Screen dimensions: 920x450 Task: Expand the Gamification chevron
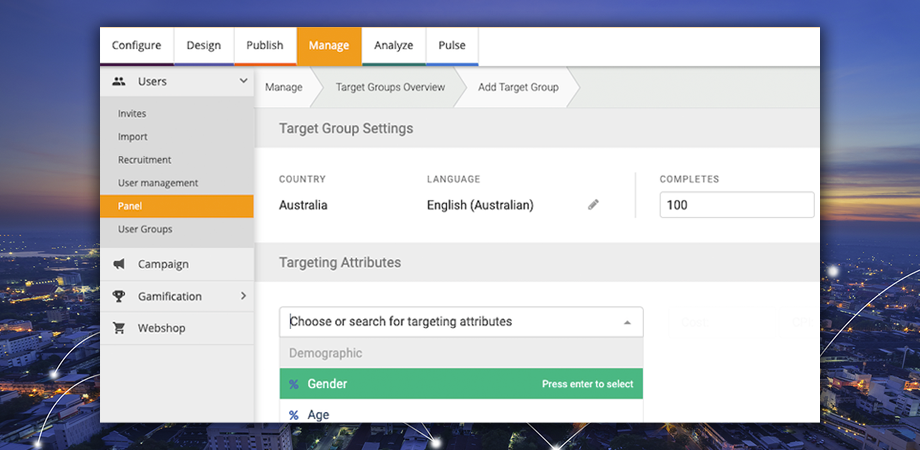pos(243,296)
